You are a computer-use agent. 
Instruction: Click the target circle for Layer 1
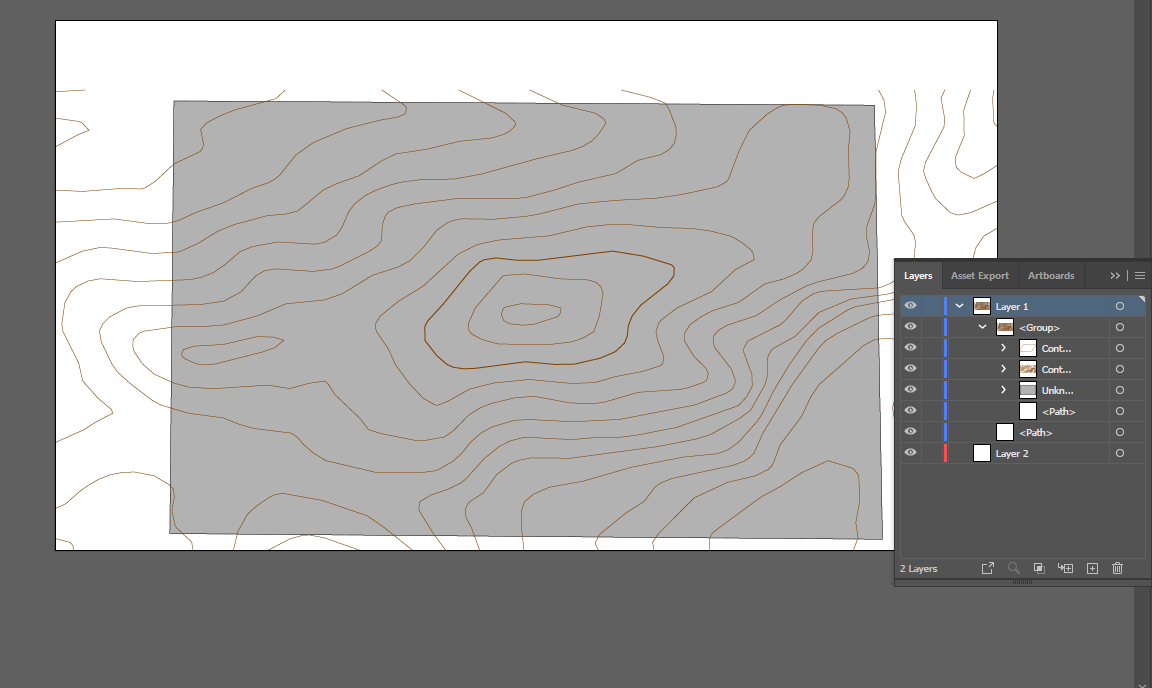coord(1120,306)
